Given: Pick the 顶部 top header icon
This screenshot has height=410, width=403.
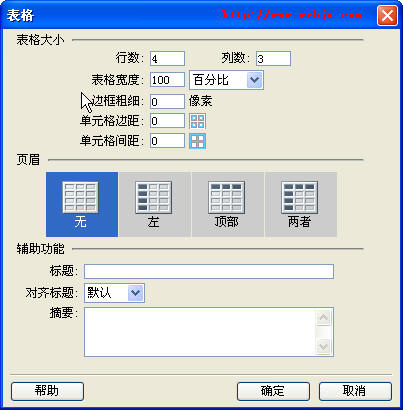Looking at the screenshot, I should [x=228, y=204].
